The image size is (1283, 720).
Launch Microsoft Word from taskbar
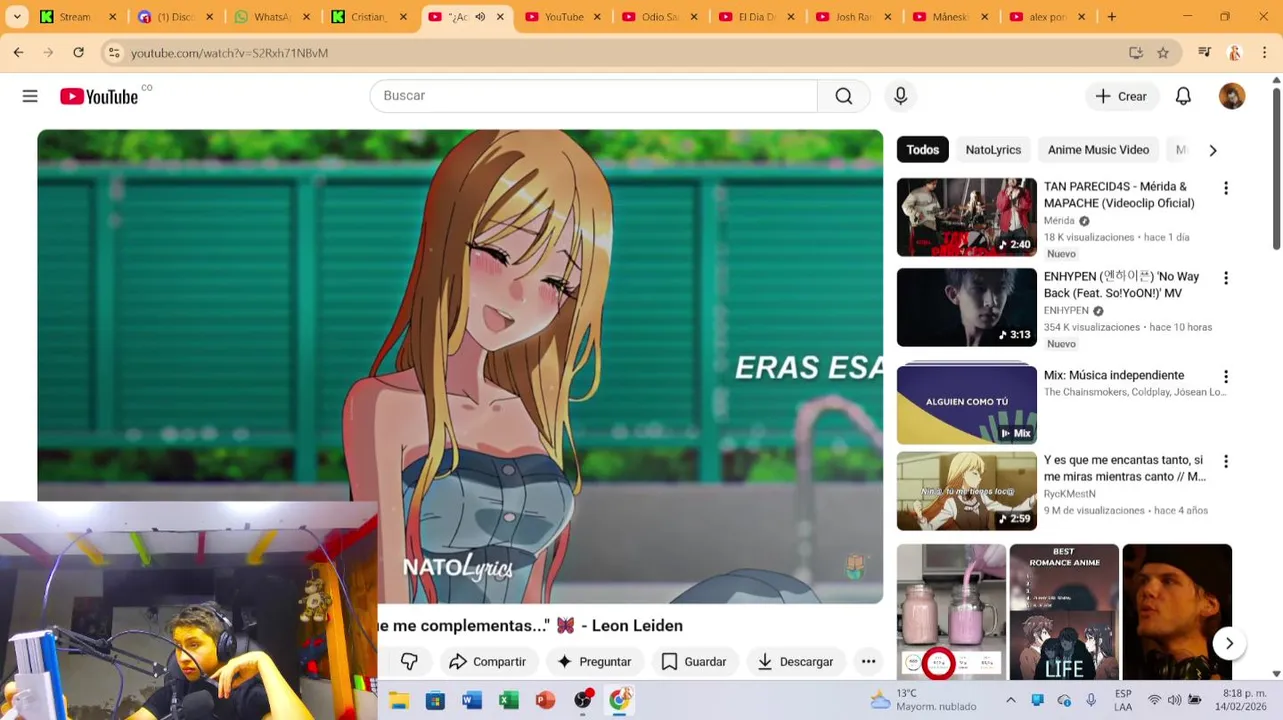(x=472, y=700)
